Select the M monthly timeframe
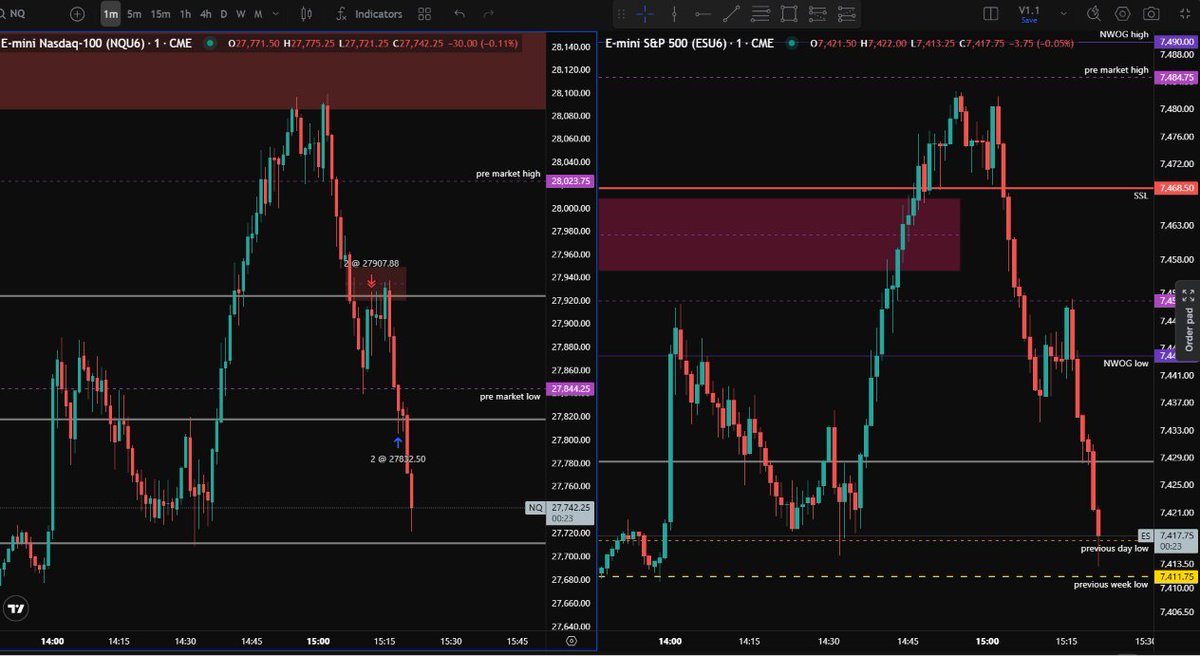Image resolution: width=1200 pixels, height=656 pixels. click(258, 14)
